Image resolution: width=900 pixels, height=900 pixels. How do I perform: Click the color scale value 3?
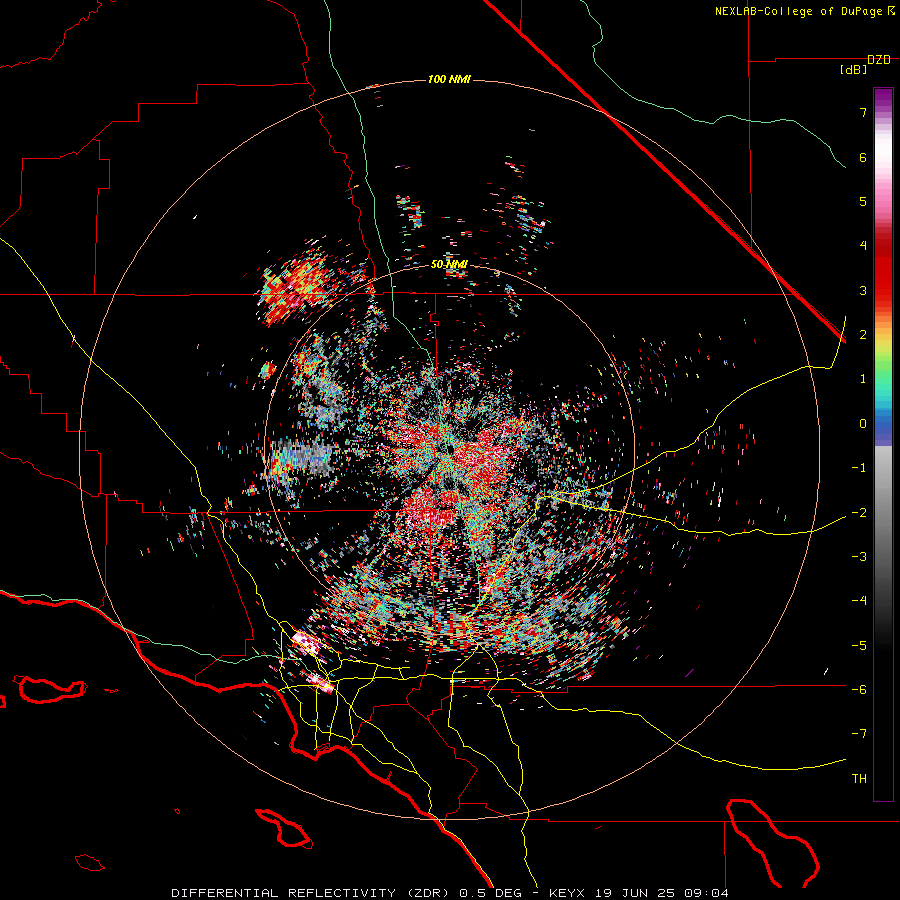pos(863,290)
